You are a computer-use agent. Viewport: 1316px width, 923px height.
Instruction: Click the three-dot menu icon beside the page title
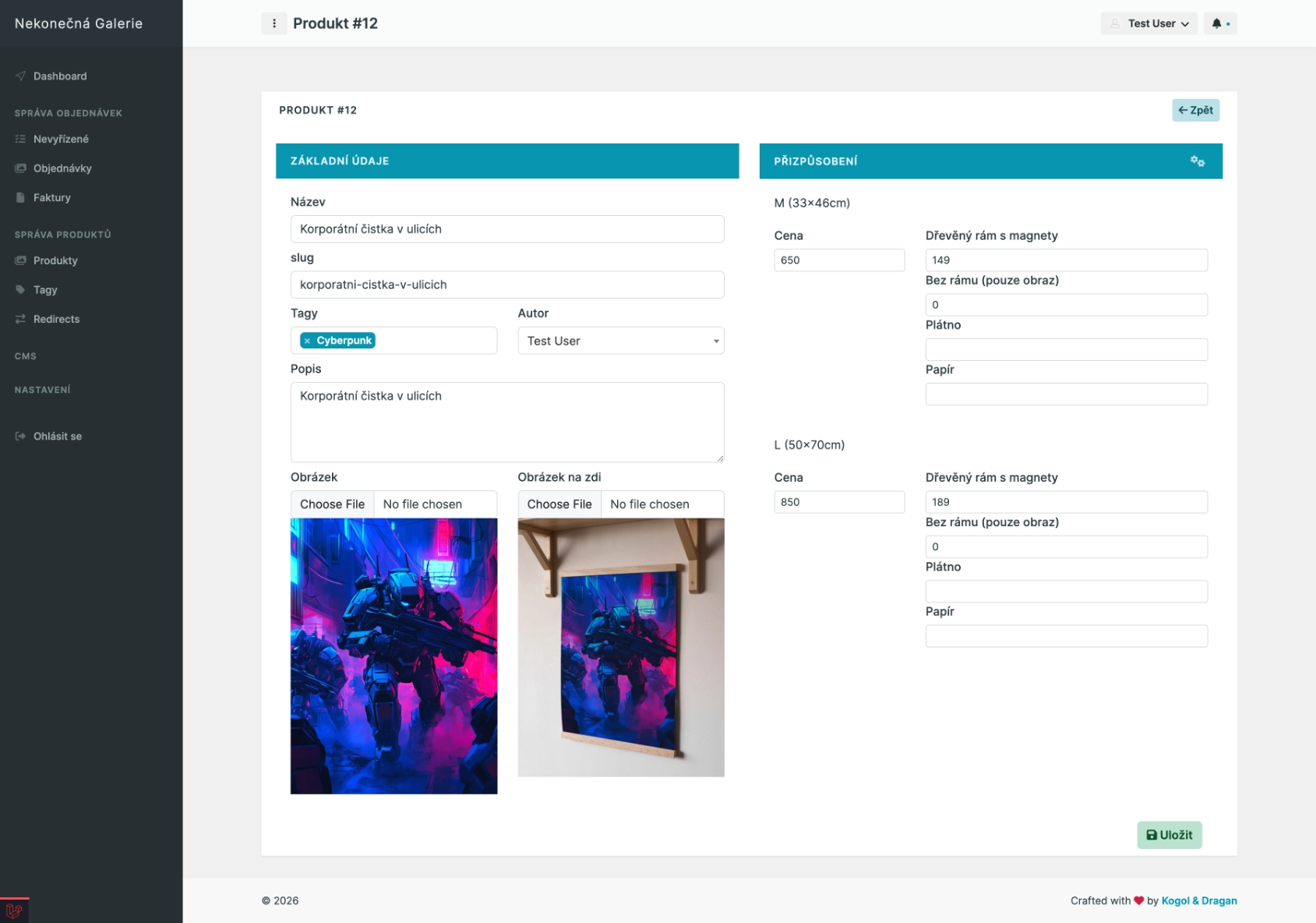click(273, 23)
